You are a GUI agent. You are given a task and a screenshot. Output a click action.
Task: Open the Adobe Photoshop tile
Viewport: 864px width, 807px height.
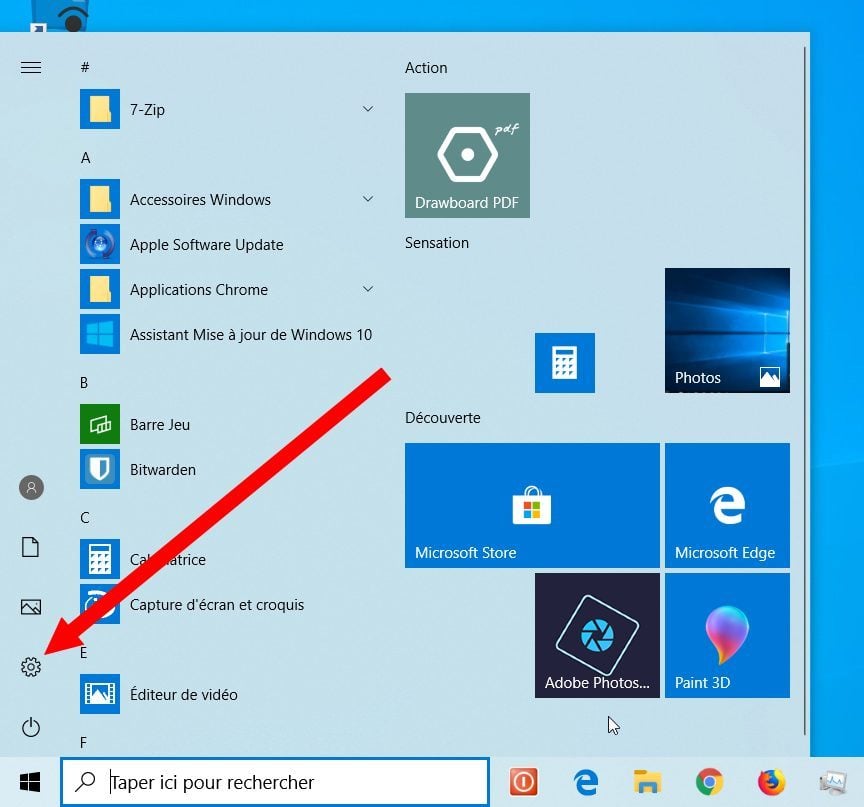click(x=597, y=636)
